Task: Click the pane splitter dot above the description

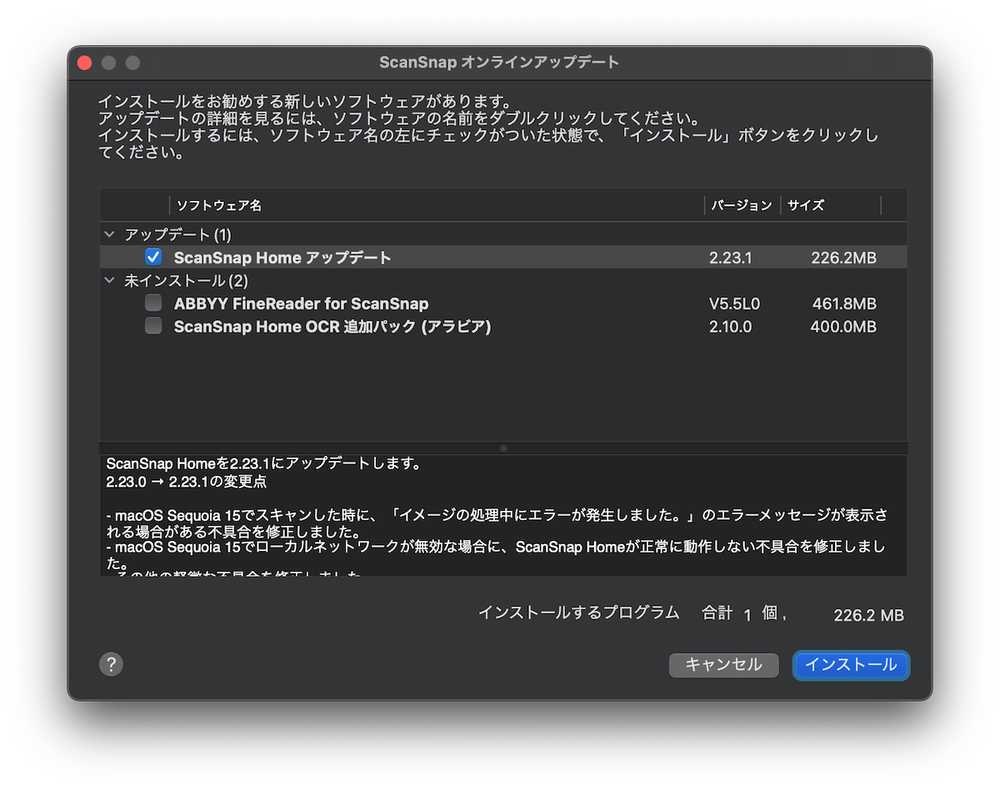Action: (x=503, y=448)
